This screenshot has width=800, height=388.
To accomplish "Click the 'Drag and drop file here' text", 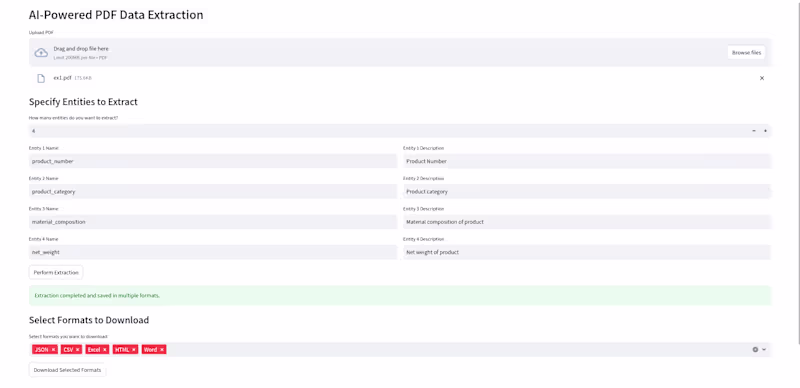I will 81,49.
